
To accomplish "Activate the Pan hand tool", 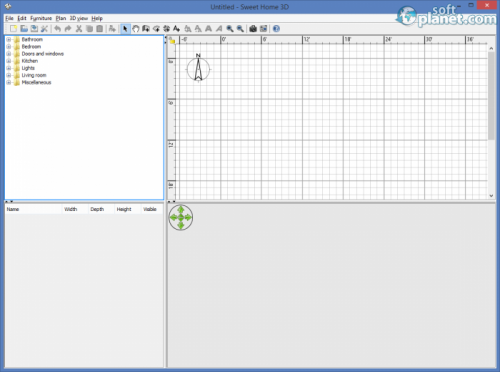I will (x=135, y=29).
